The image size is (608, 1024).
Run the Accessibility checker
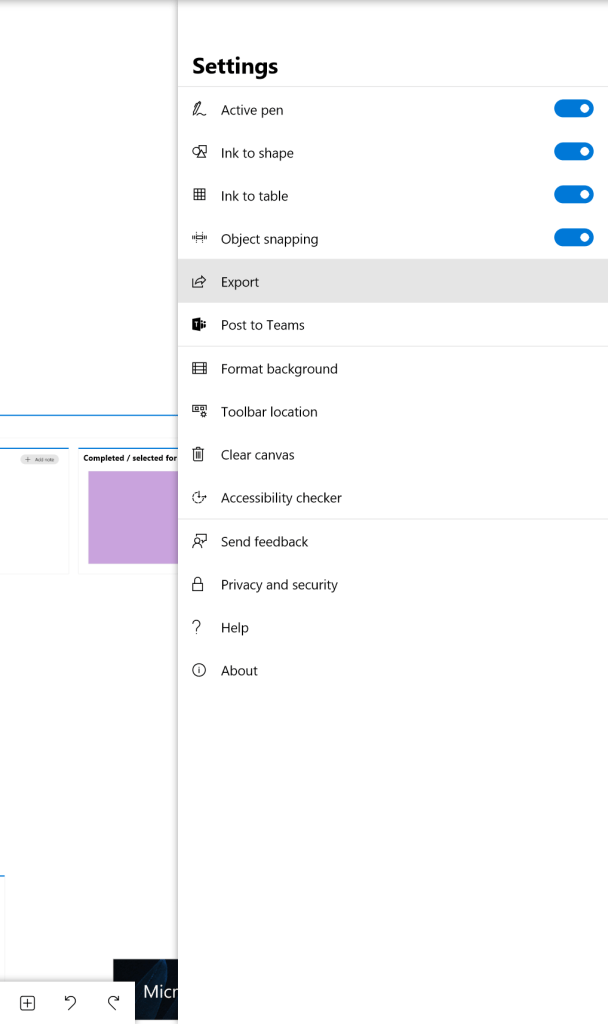click(x=281, y=498)
